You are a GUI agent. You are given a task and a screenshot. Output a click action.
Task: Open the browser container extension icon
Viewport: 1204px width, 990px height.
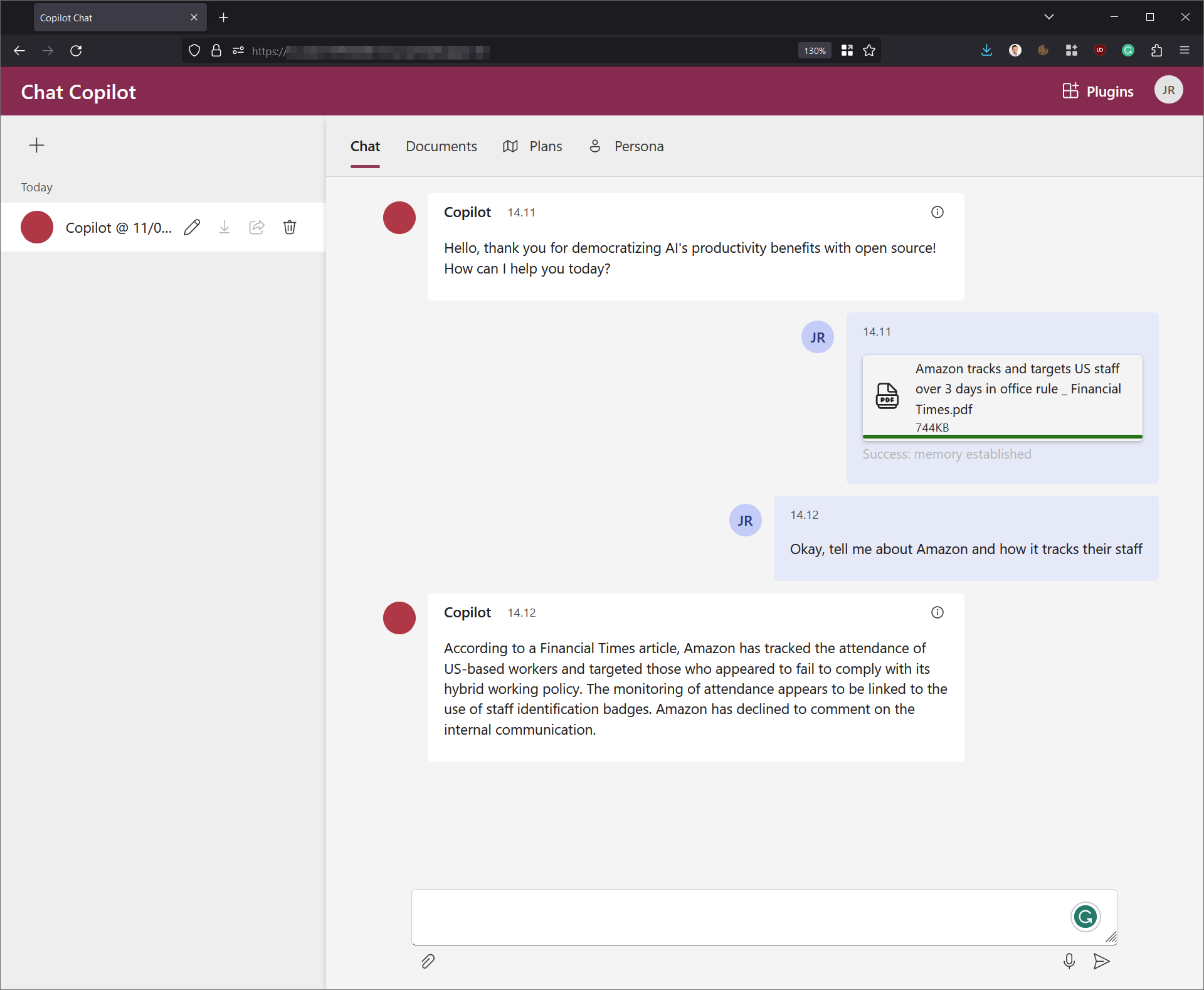click(1072, 51)
